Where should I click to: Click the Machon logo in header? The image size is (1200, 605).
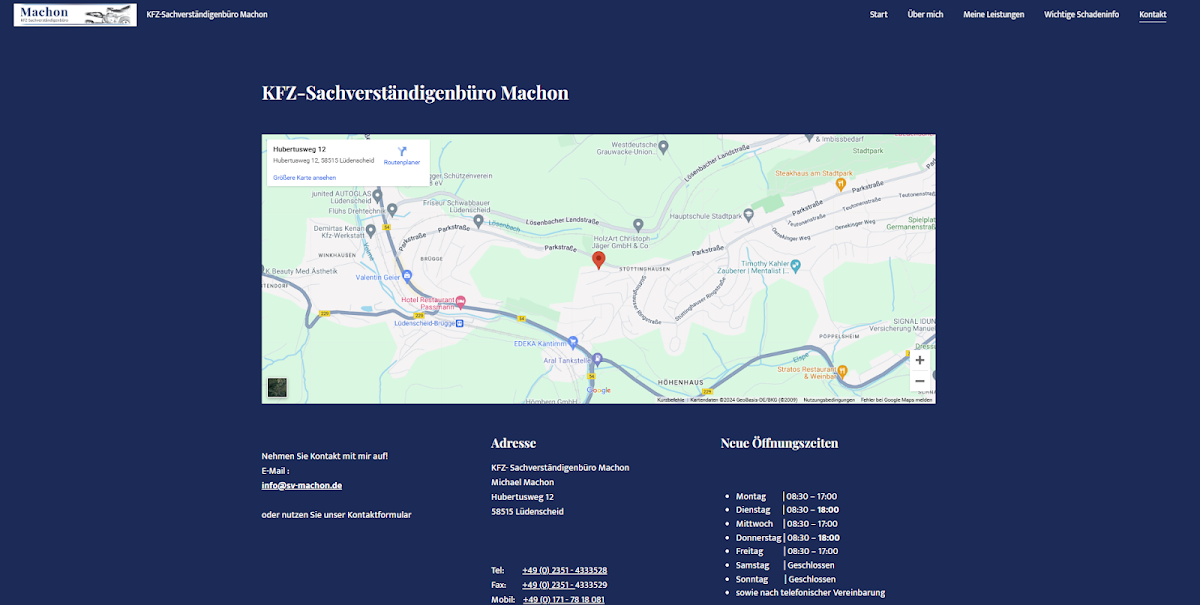[x=75, y=14]
